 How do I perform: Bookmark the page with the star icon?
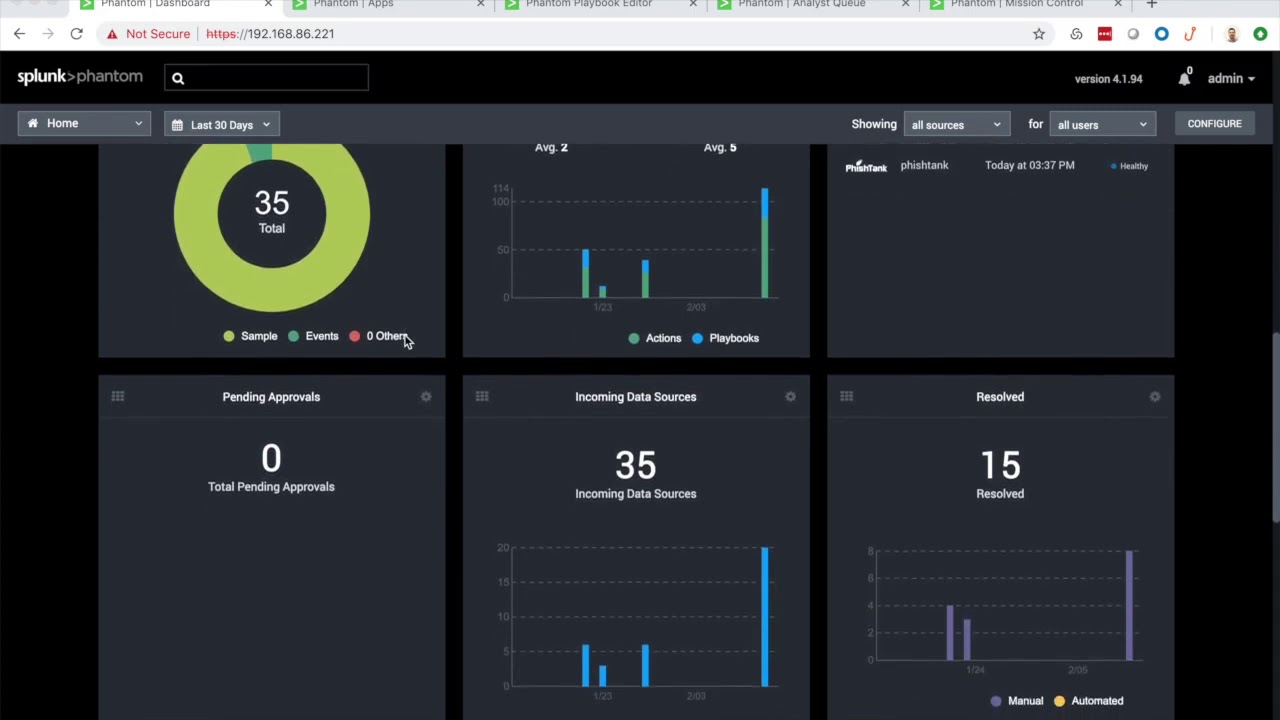pyautogui.click(x=1039, y=34)
